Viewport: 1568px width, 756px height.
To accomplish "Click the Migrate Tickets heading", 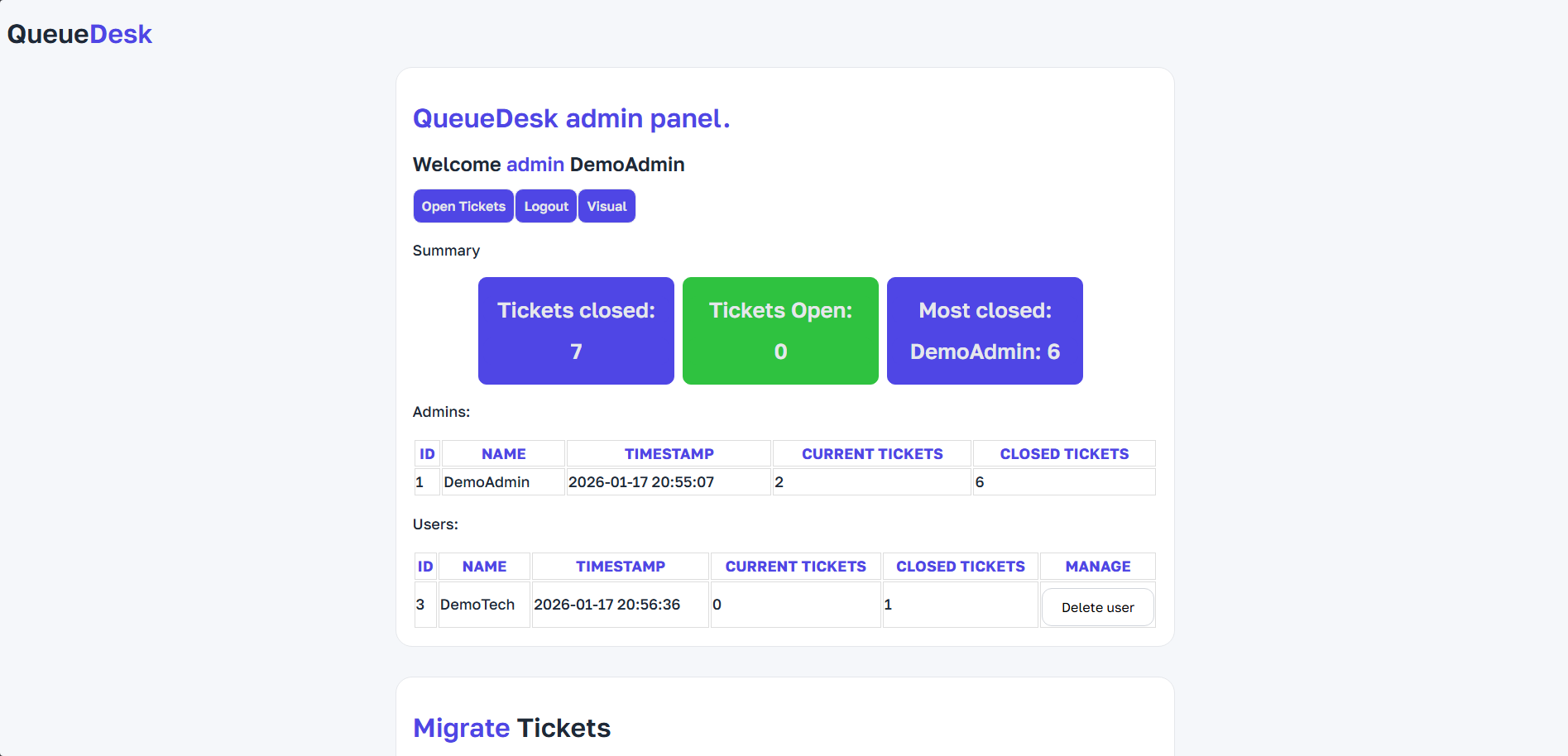I will [511, 728].
